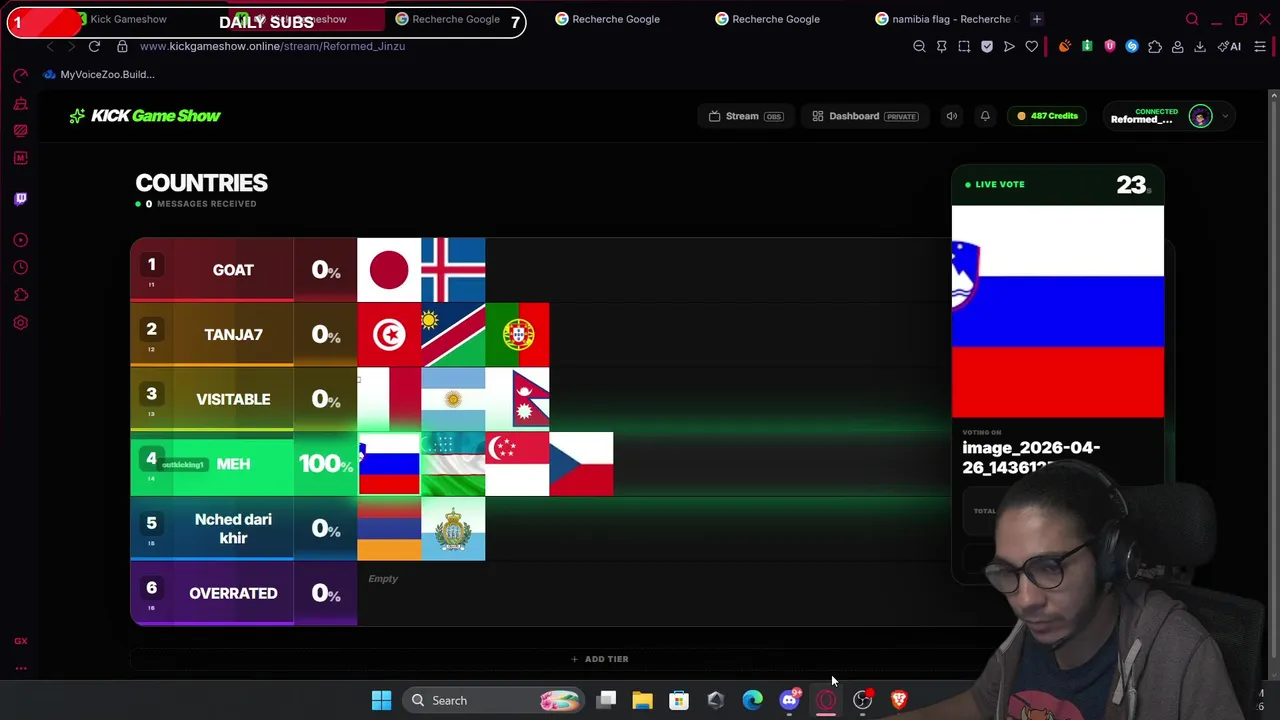Image resolution: width=1280 pixels, height=720 pixels.
Task: Open the Windows Start menu
Action: [x=381, y=700]
